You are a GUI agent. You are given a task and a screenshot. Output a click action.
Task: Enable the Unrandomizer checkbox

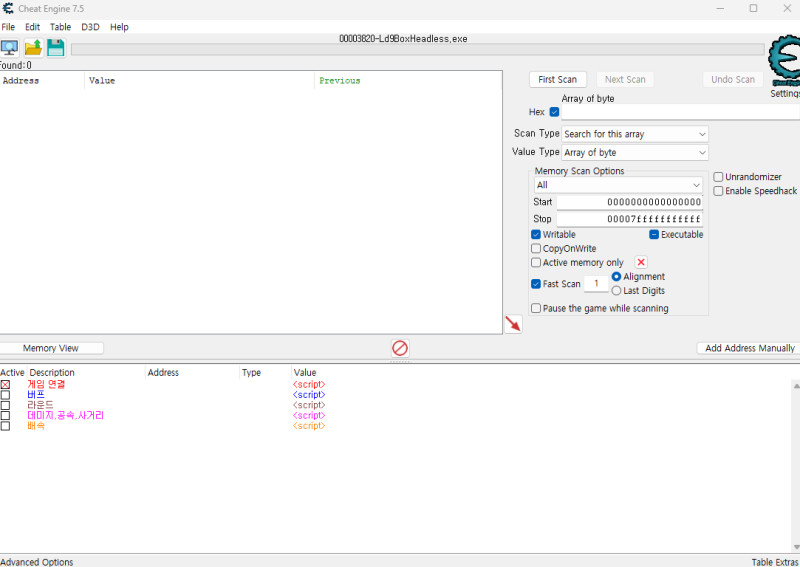tap(718, 177)
